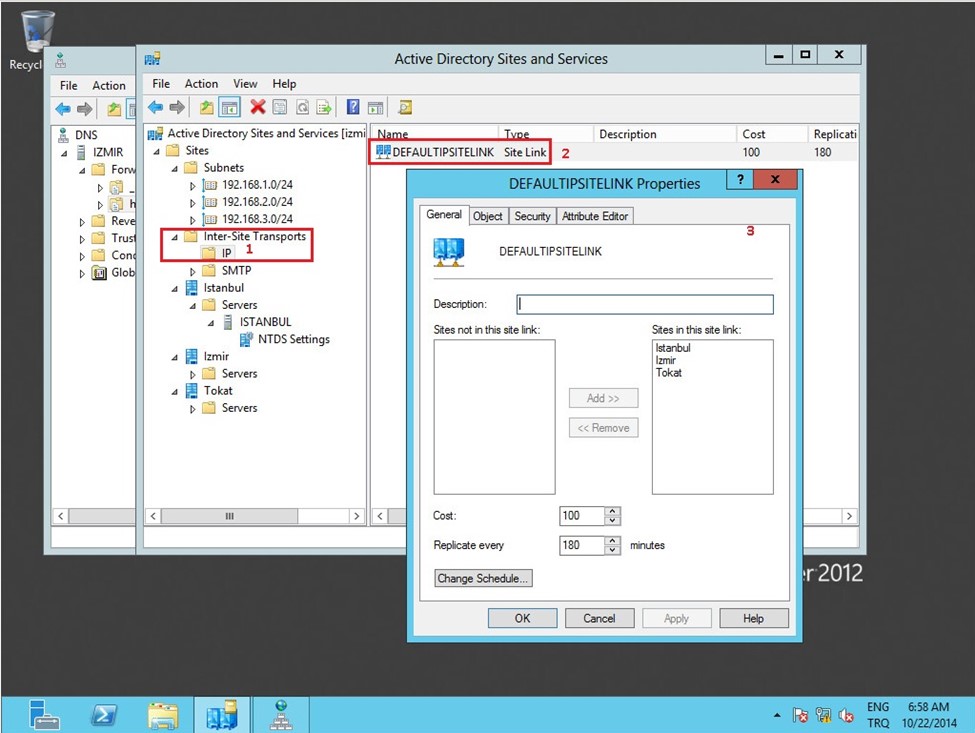
Task: Click the dialog help question mark button
Action: (x=740, y=180)
